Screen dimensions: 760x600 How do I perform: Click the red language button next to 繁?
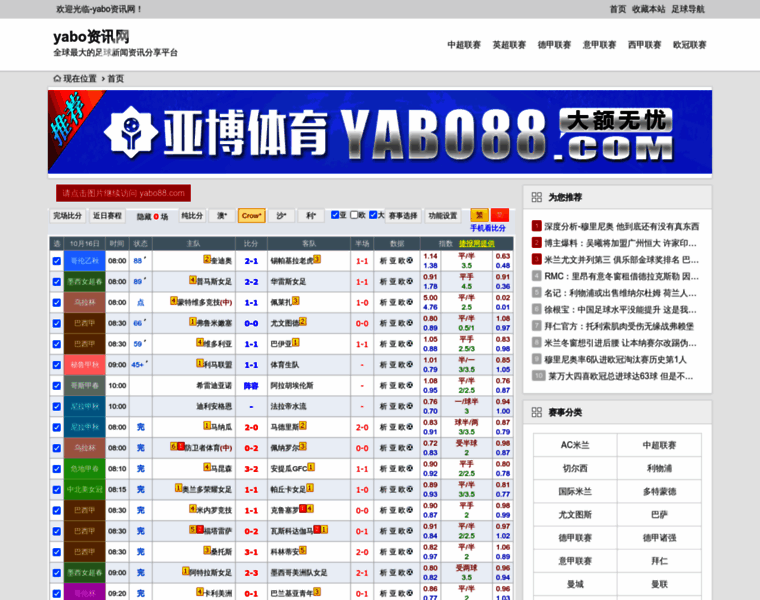click(500, 215)
